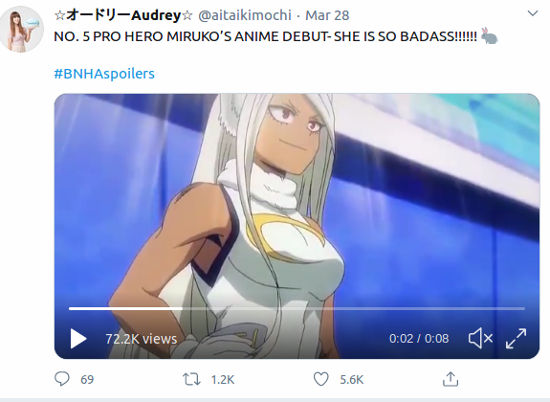Click the 69 replies count
The image size is (550, 402).
[x=87, y=380]
